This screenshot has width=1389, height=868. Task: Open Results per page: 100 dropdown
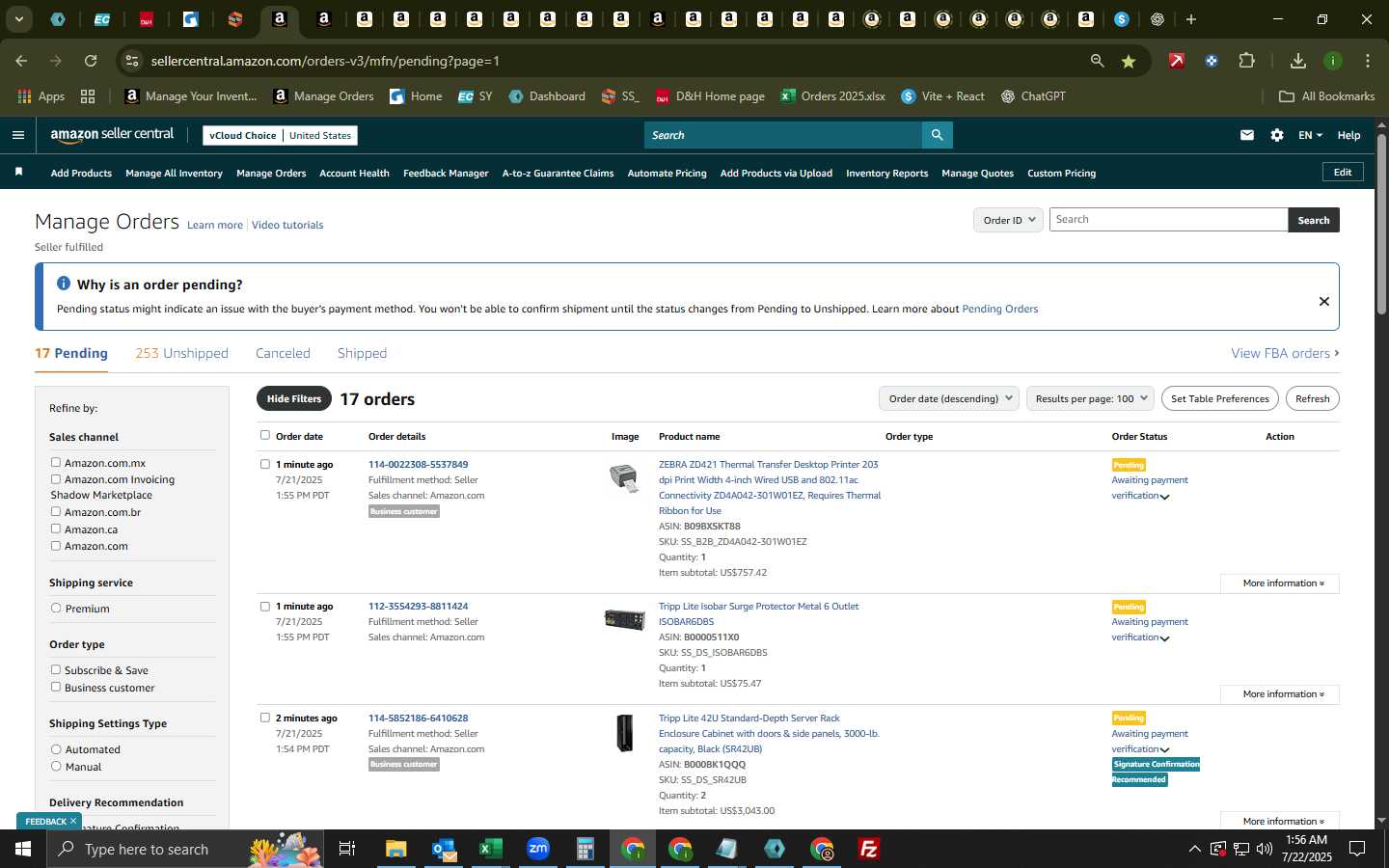(1091, 398)
